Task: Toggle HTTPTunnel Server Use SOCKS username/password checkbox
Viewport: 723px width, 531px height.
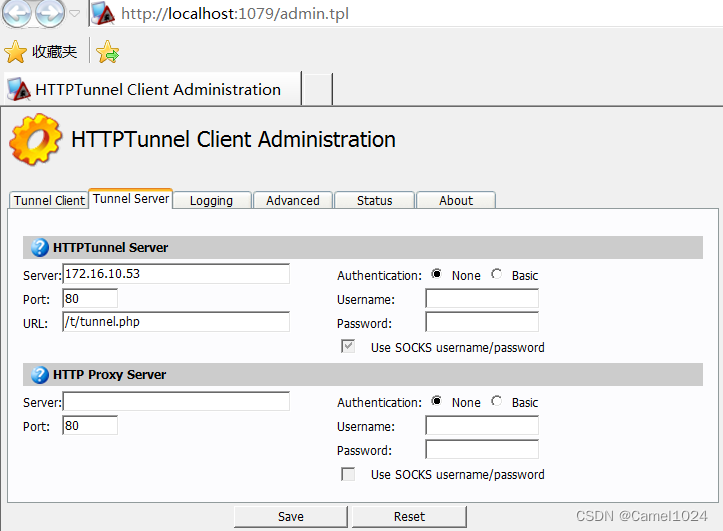Action: click(x=348, y=346)
